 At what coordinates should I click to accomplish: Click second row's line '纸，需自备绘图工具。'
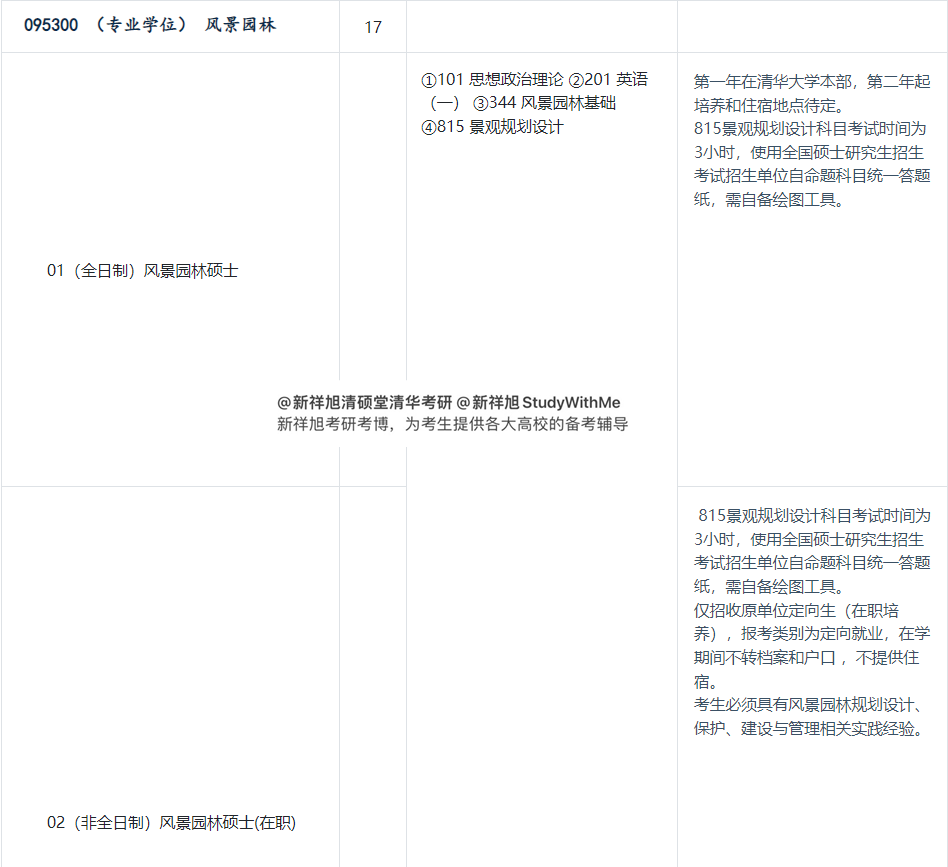[x=768, y=586]
